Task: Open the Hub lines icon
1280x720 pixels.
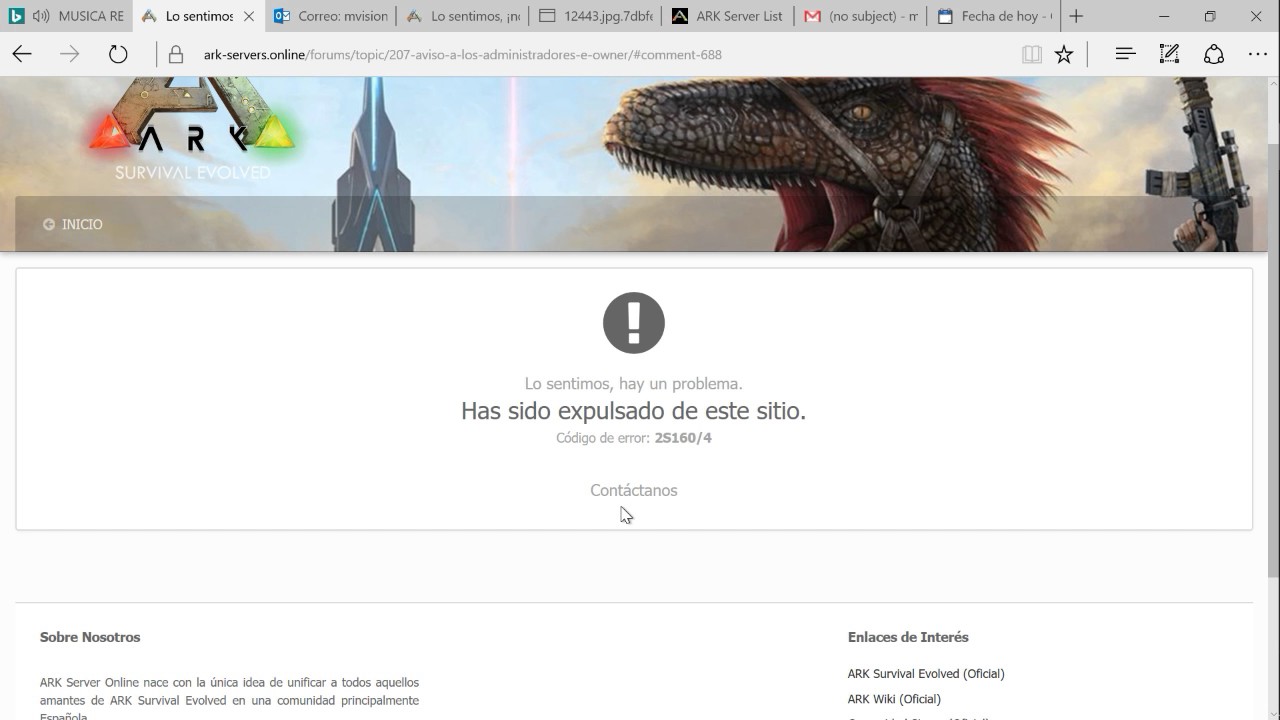Action: pyautogui.click(x=1125, y=55)
